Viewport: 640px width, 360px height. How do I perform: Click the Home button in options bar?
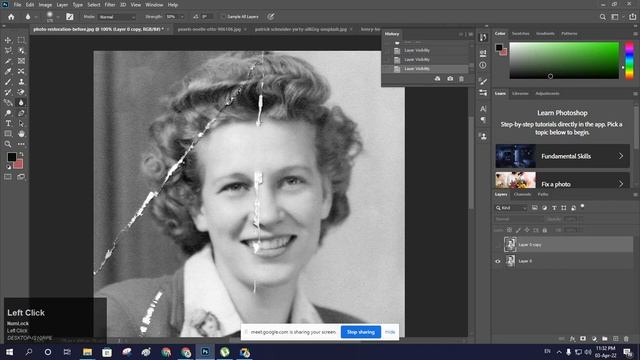pos(11,17)
